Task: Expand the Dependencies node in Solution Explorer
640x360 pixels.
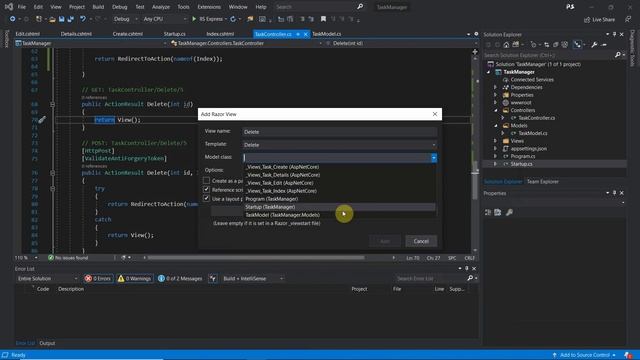Action: coord(495,87)
